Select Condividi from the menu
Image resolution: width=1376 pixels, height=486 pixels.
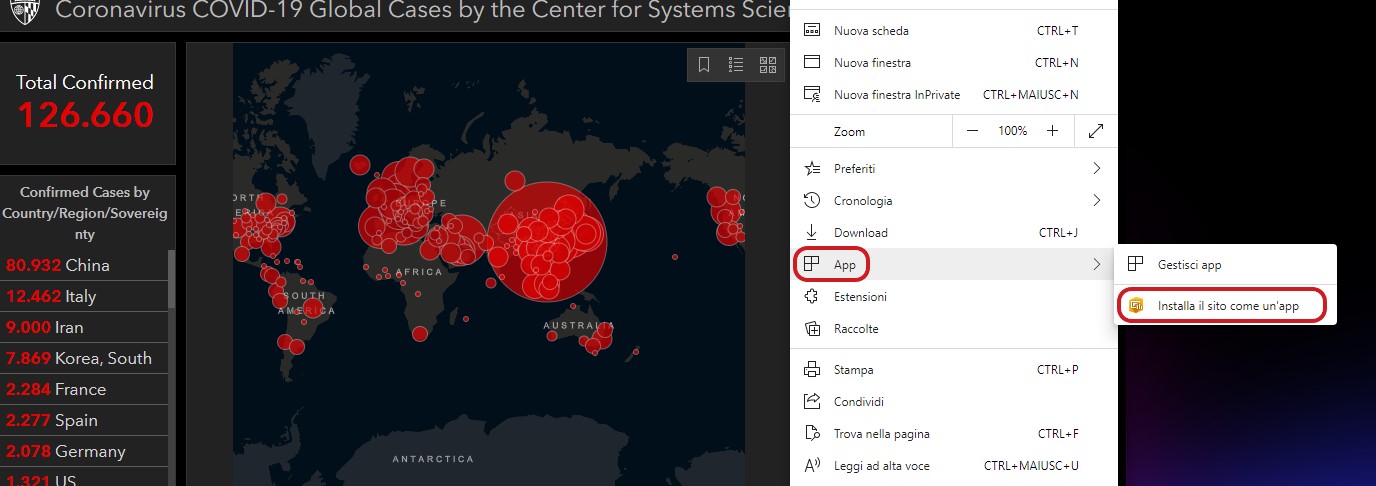pos(952,402)
